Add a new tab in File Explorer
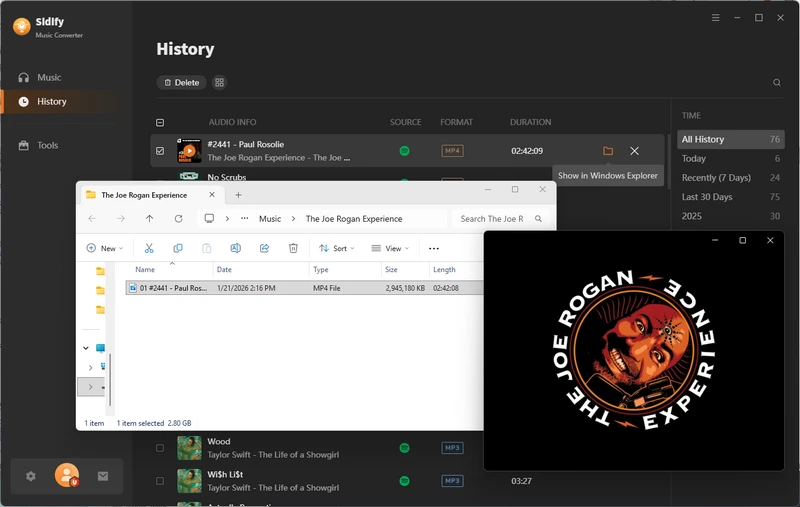The image size is (800, 507). pyautogui.click(x=238, y=195)
